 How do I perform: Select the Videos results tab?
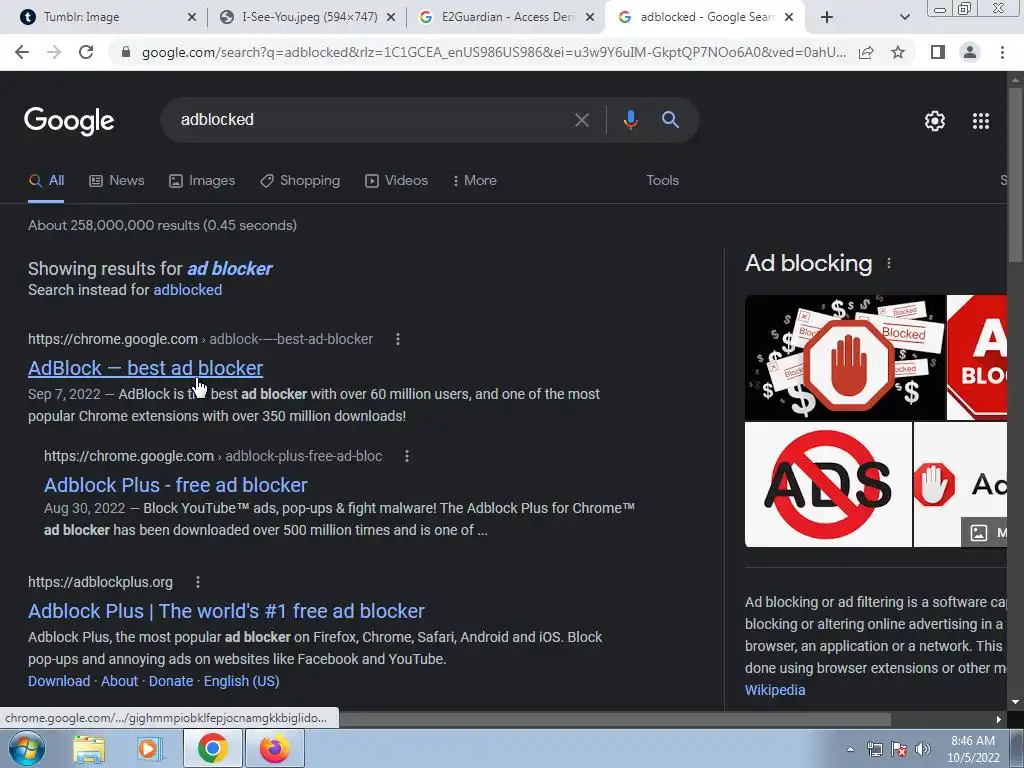(x=396, y=180)
